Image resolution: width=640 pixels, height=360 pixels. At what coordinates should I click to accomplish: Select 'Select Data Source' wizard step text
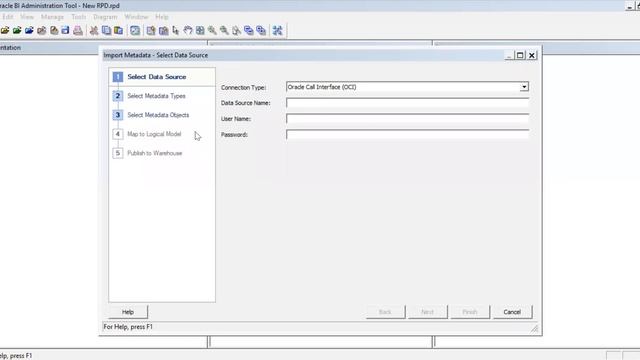pos(157,77)
